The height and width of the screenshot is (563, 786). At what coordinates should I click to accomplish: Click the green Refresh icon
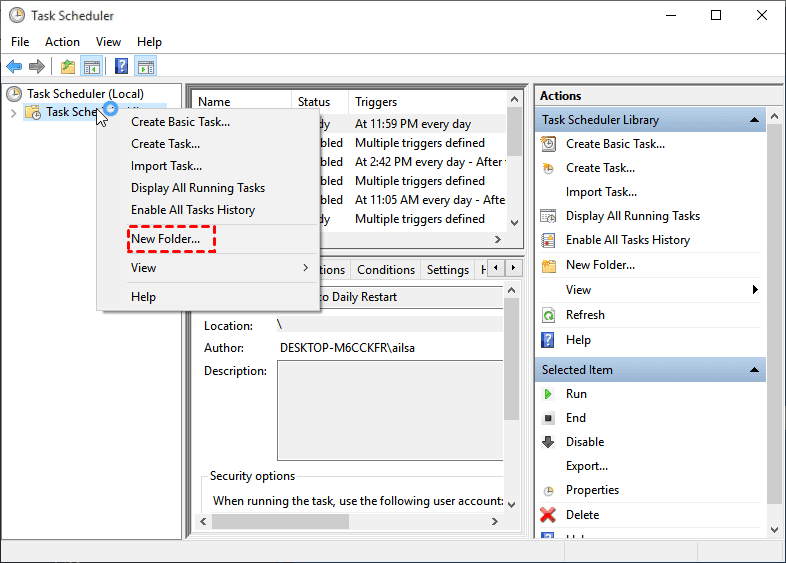click(x=548, y=315)
